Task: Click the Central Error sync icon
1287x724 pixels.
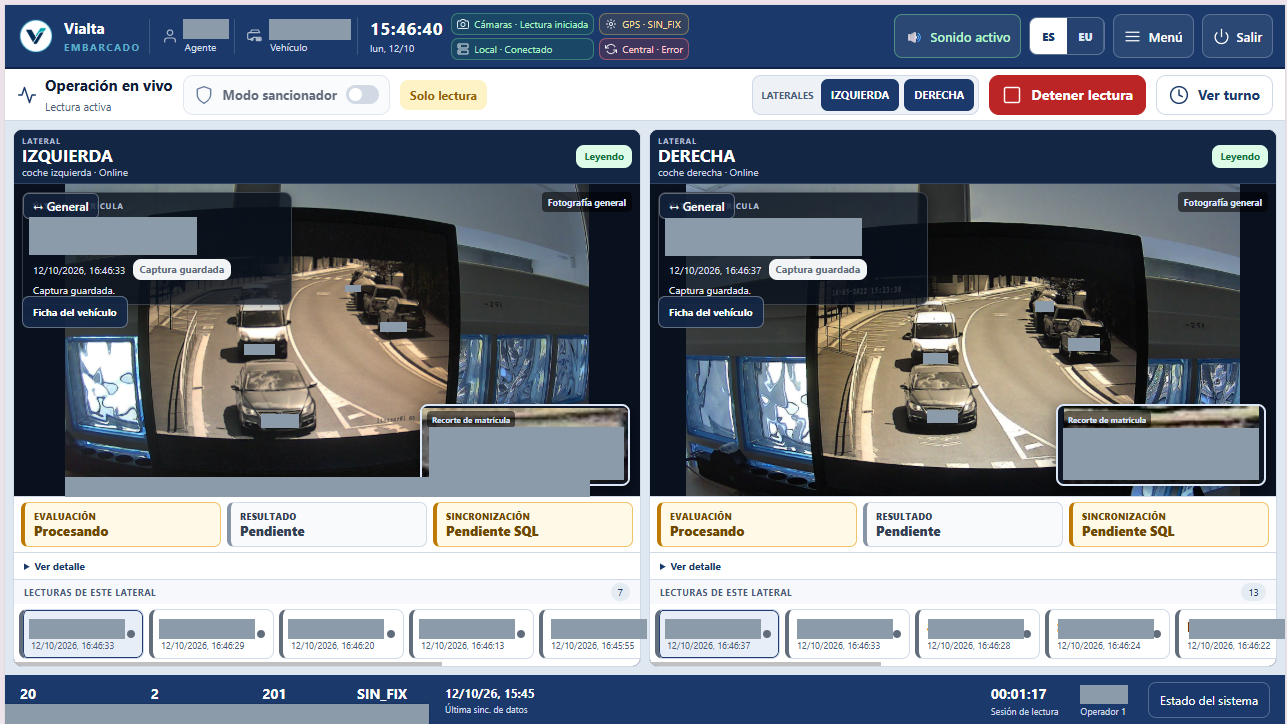Action: coord(611,49)
